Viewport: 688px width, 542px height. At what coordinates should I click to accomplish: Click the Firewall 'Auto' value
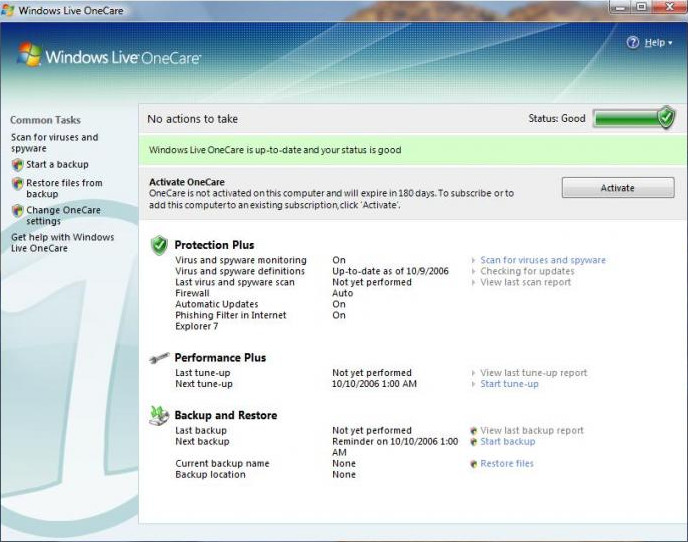click(342, 293)
